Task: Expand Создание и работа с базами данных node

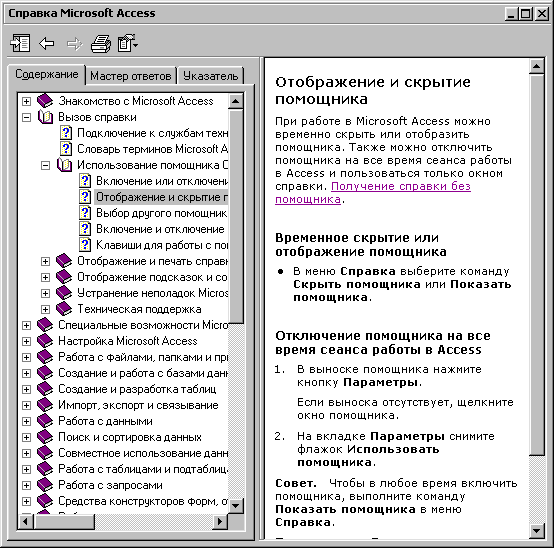Action: [x=26, y=373]
